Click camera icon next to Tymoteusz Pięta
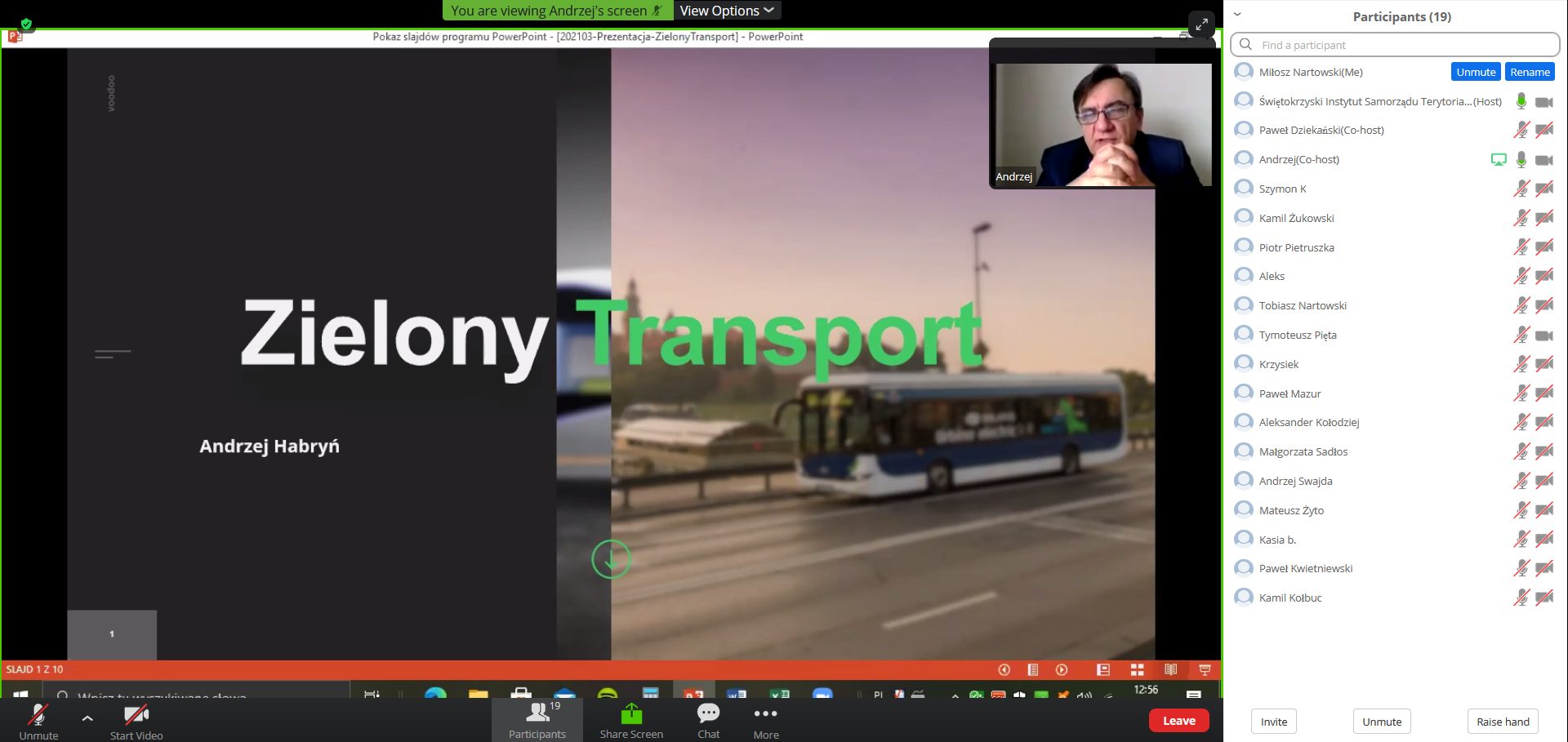 tap(1543, 335)
